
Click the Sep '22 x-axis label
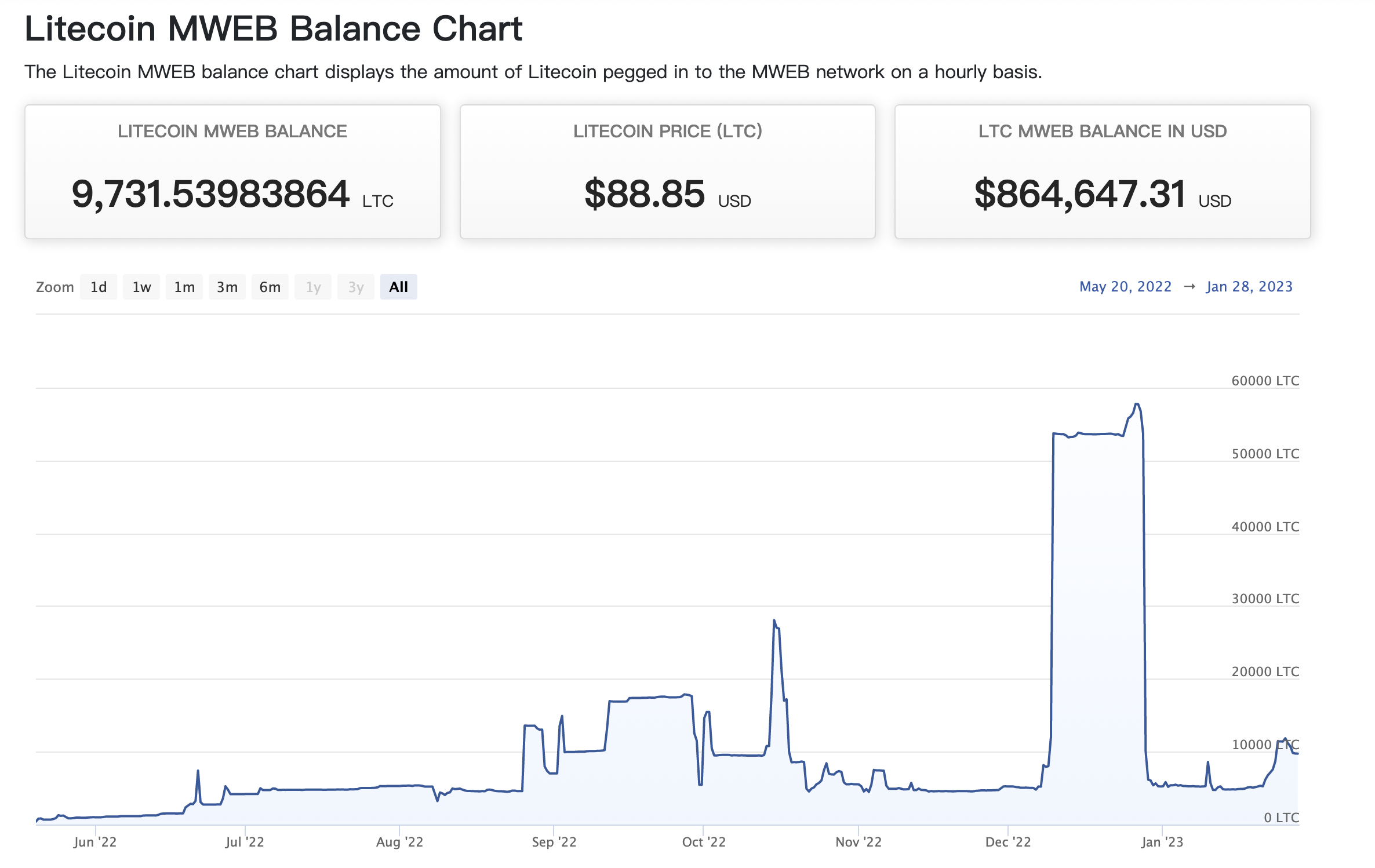(554, 842)
